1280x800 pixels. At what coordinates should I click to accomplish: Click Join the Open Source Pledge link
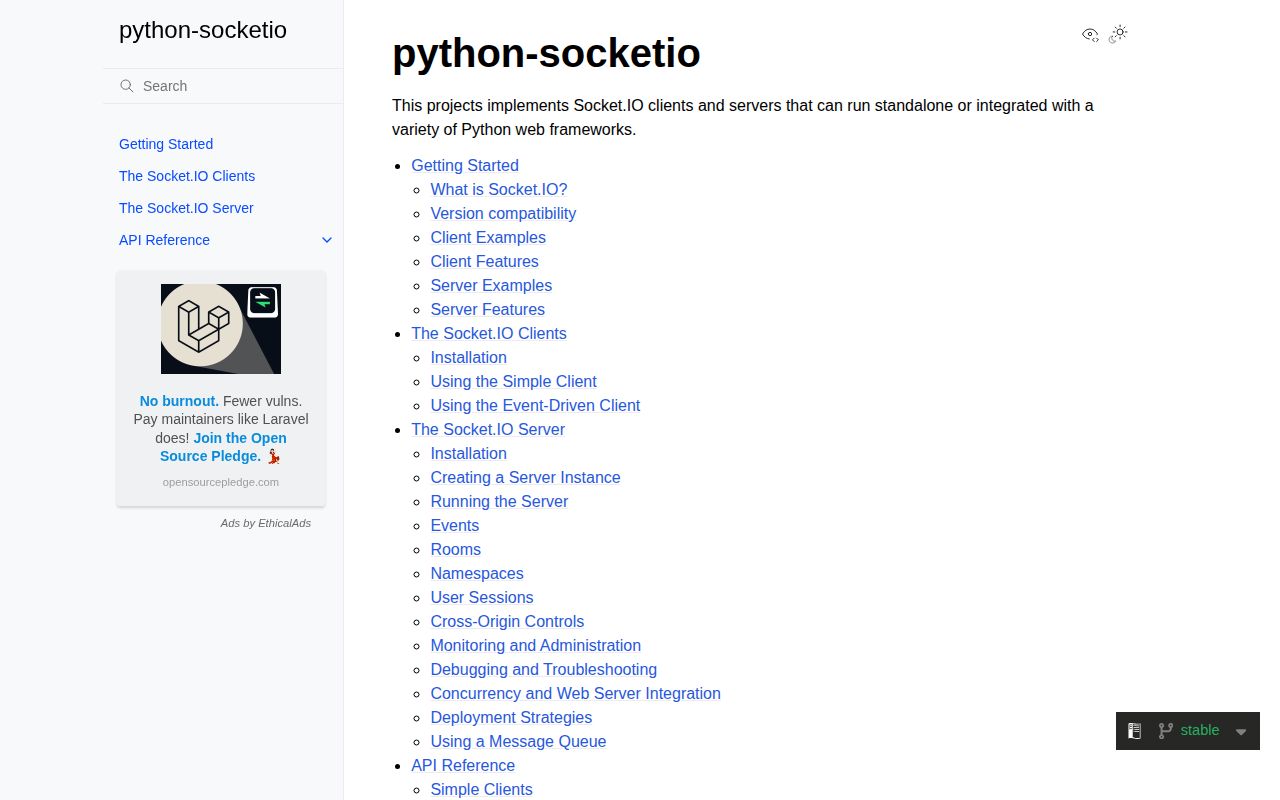pyautogui.click(x=224, y=447)
